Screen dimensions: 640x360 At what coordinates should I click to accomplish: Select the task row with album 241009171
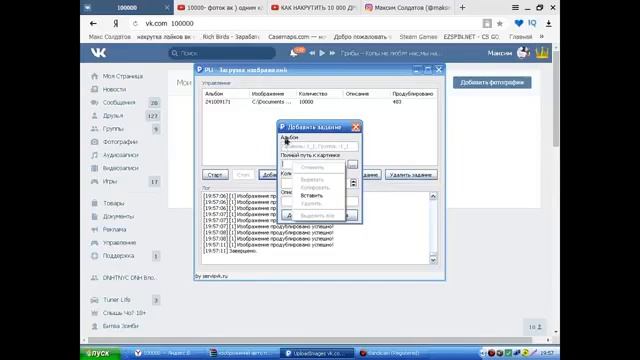coord(319,102)
